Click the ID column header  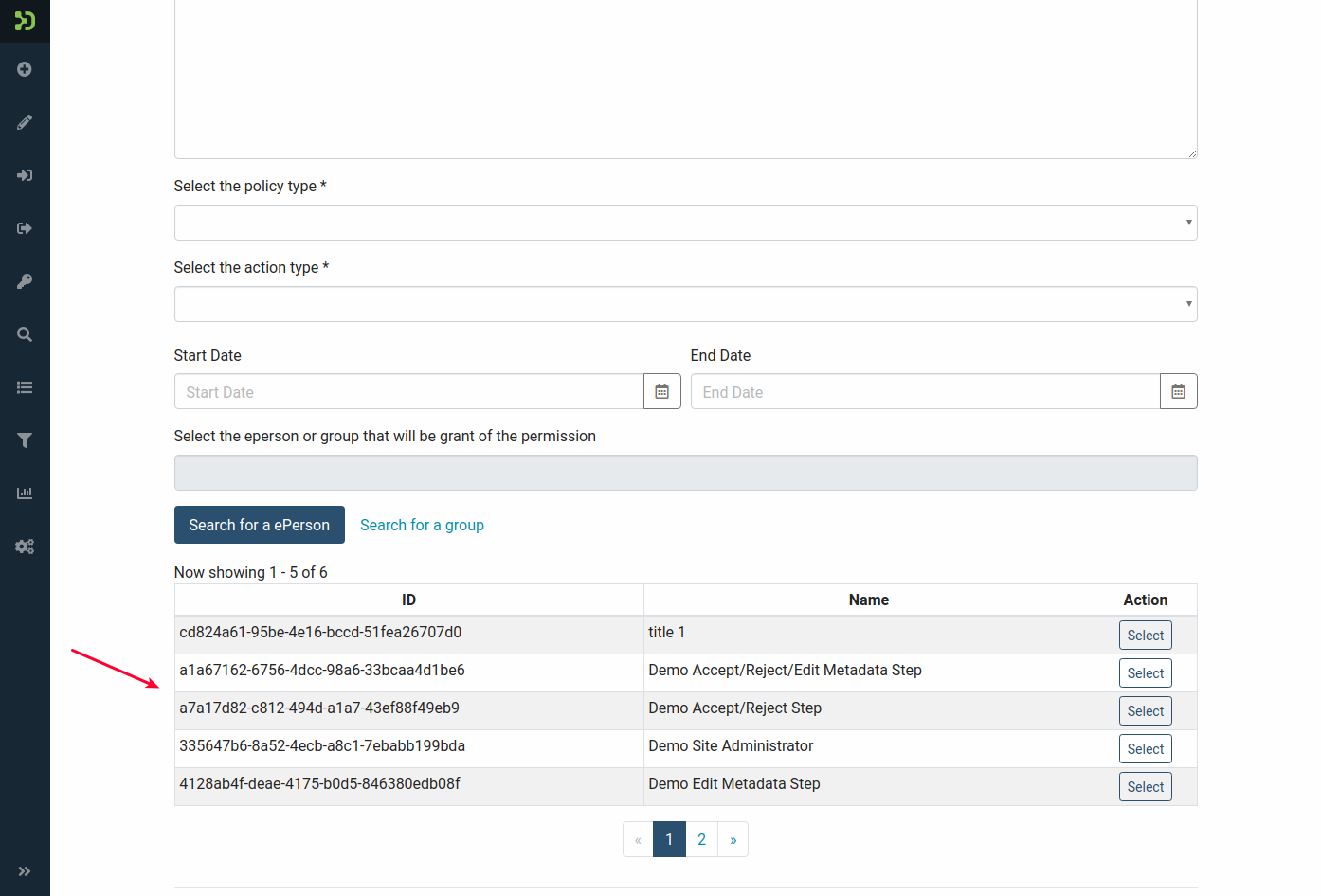[x=409, y=600]
